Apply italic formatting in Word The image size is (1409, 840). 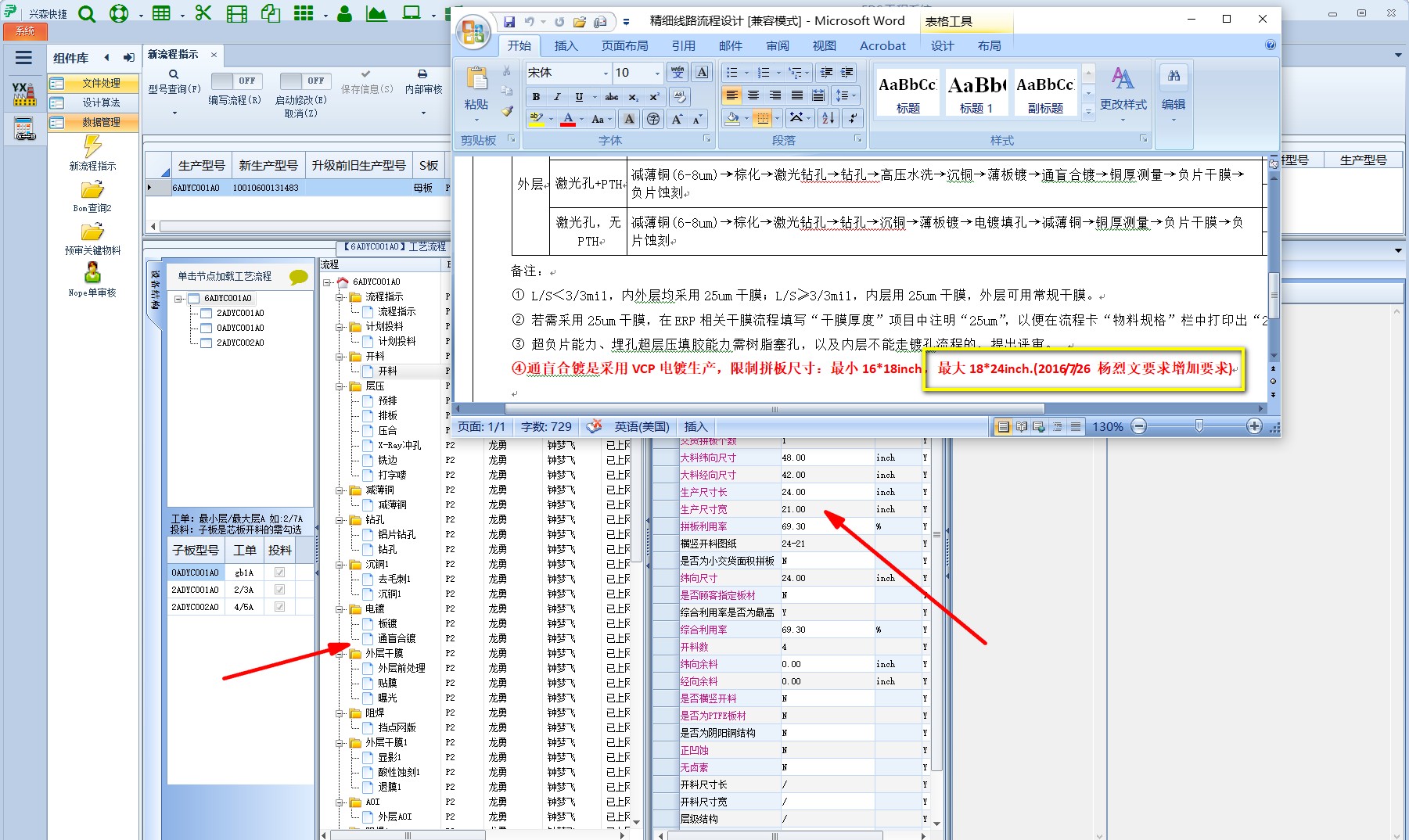point(557,97)
